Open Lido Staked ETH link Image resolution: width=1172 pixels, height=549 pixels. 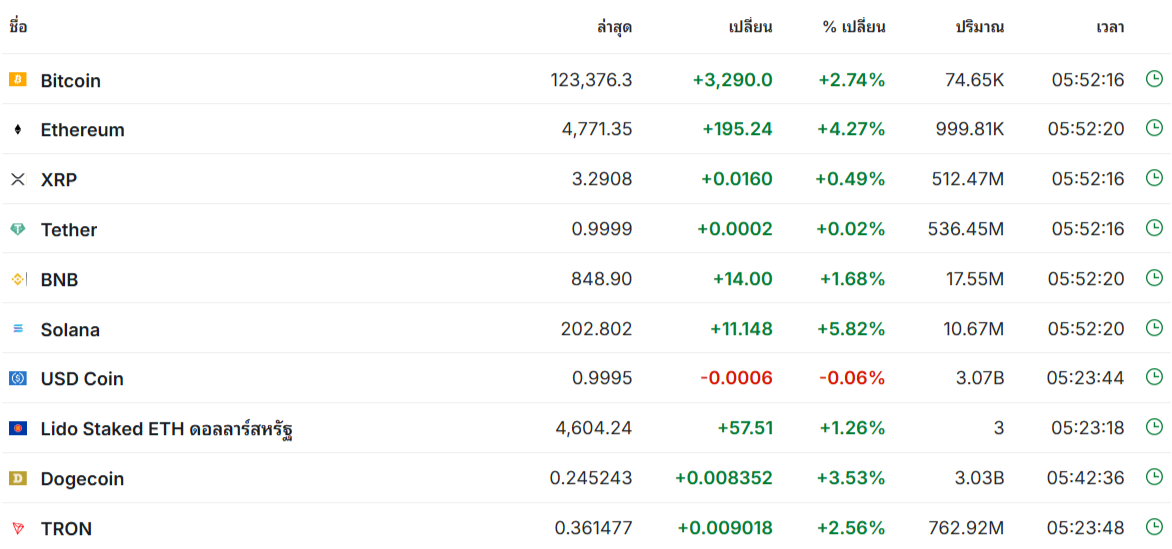(166, 429)
